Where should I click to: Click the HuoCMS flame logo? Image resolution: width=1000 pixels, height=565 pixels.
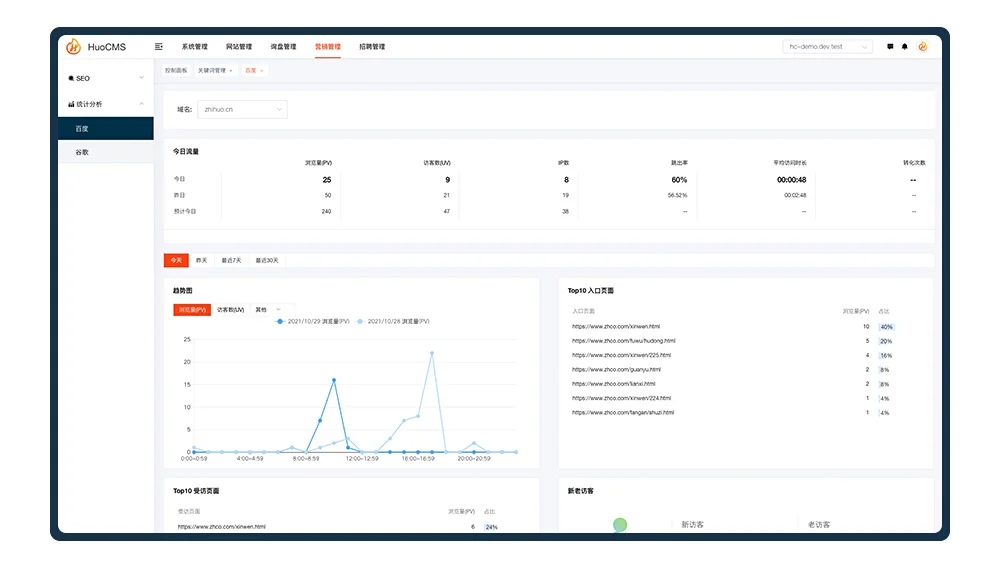73,47
